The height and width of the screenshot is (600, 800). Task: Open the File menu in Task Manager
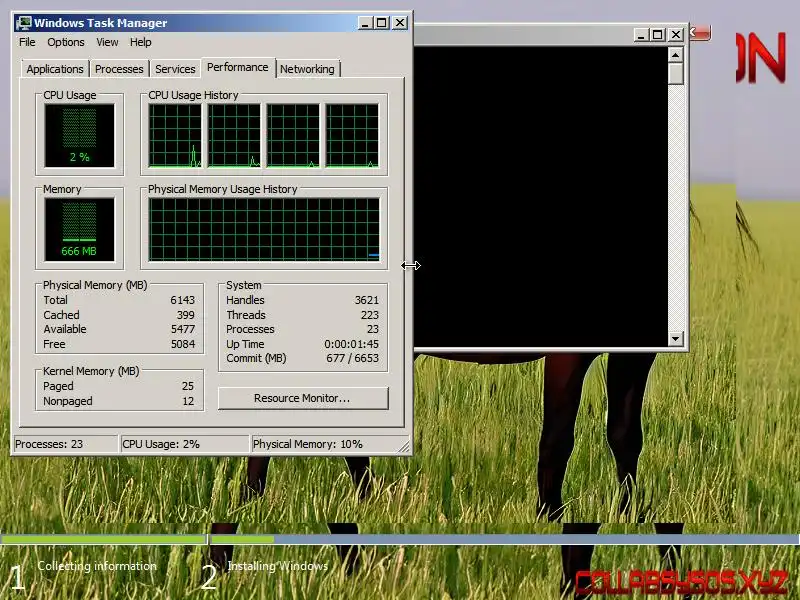(x=27, y=42)
